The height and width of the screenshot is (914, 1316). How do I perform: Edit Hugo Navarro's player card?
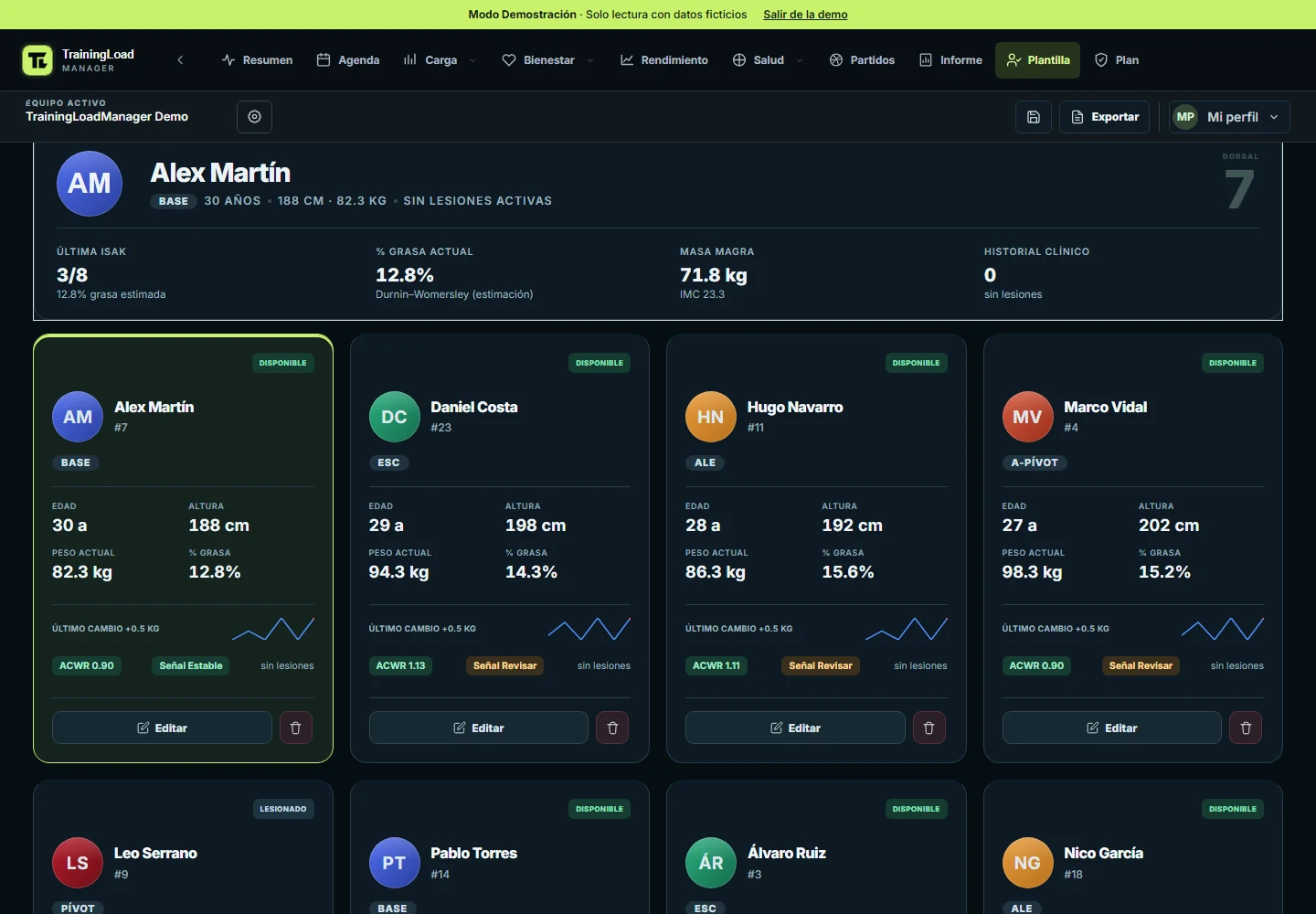pyautogui.click(x=795, y=728)
